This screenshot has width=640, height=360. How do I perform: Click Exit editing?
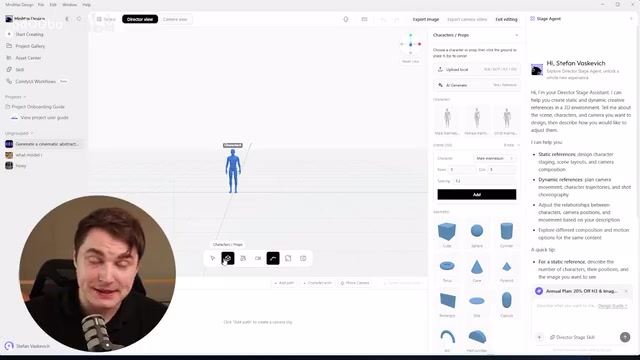coord(506,19)
